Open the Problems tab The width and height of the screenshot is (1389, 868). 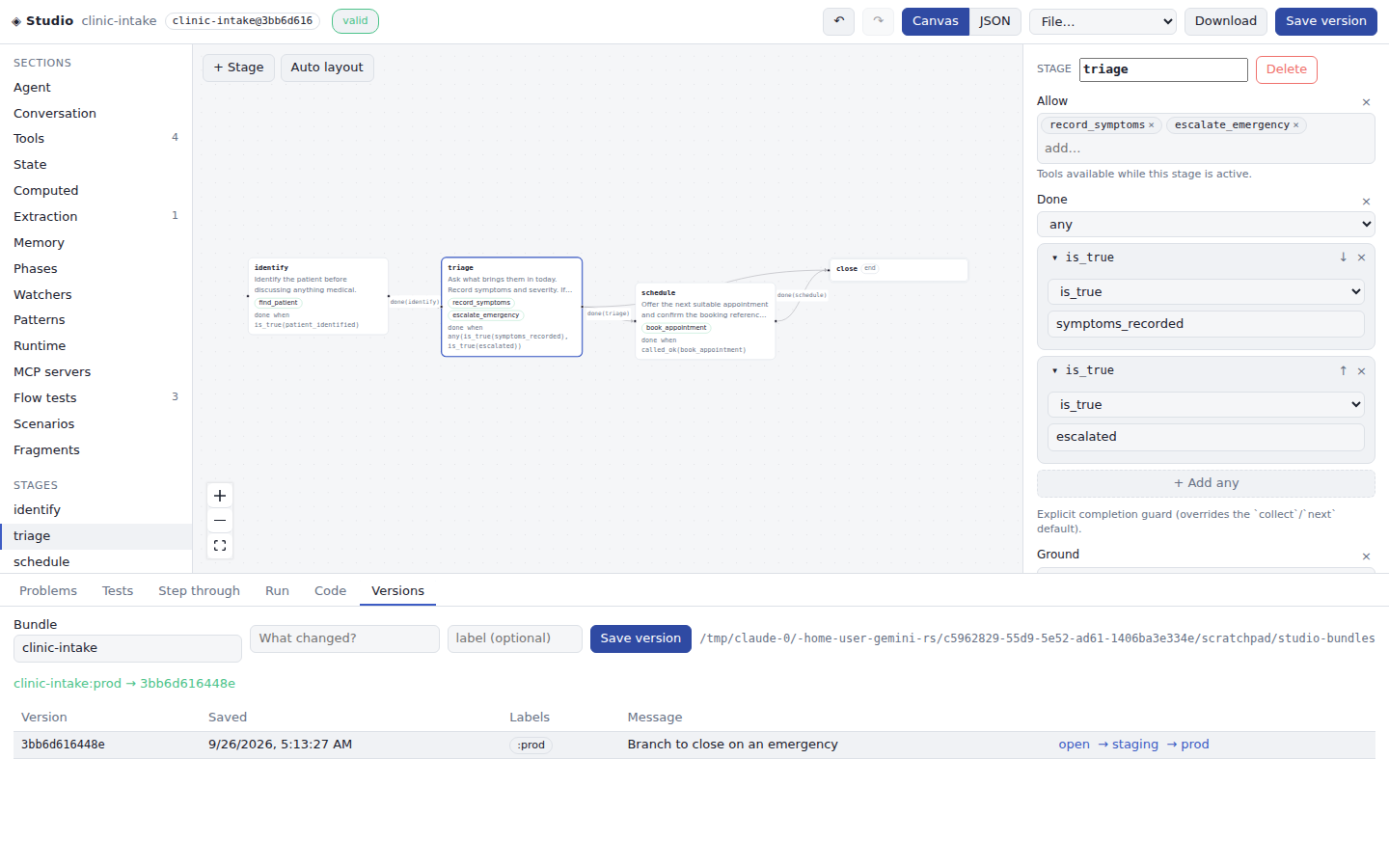pos(48,591)
